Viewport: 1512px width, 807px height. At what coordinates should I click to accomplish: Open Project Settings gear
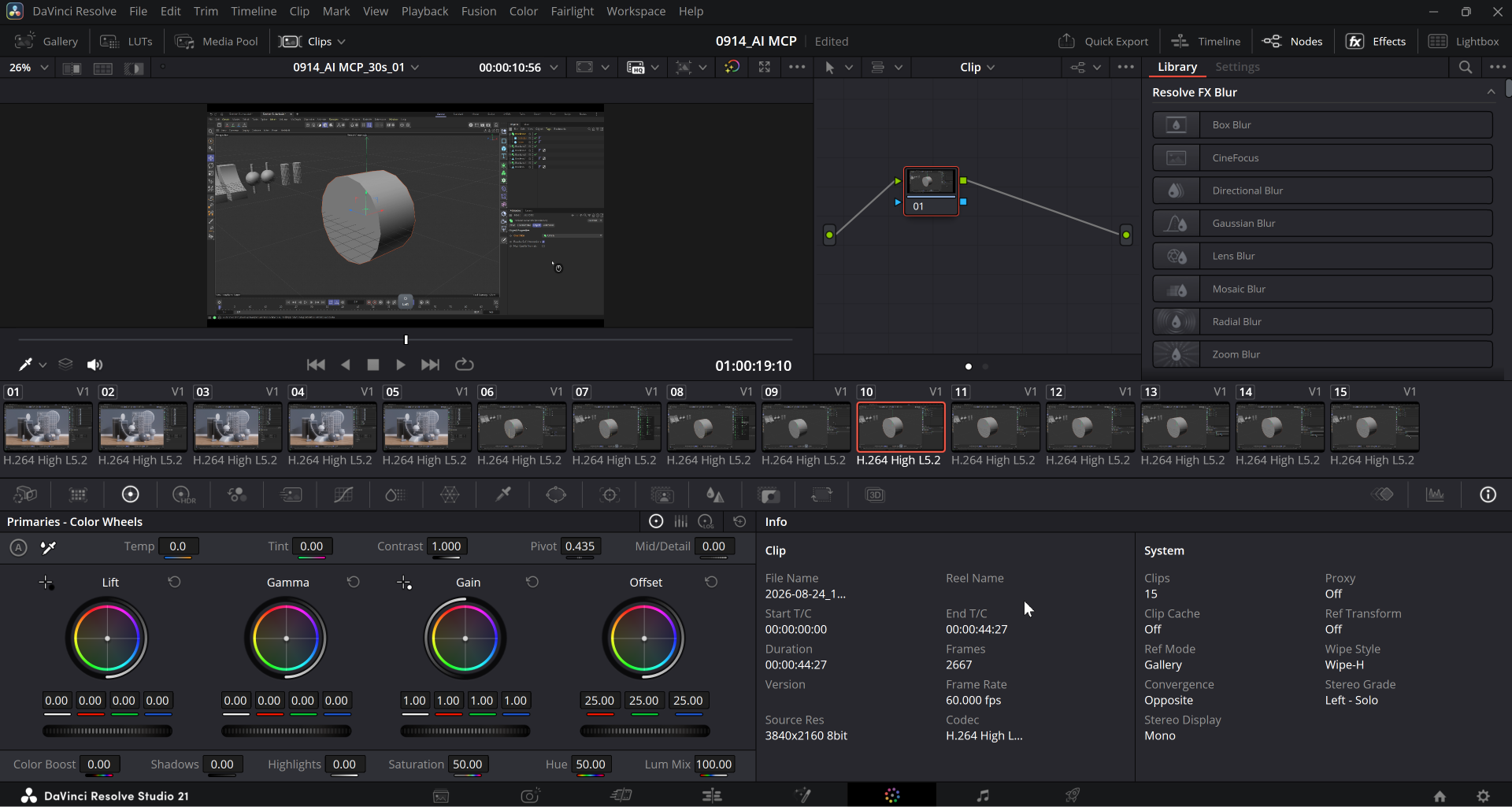(1483, 795)
